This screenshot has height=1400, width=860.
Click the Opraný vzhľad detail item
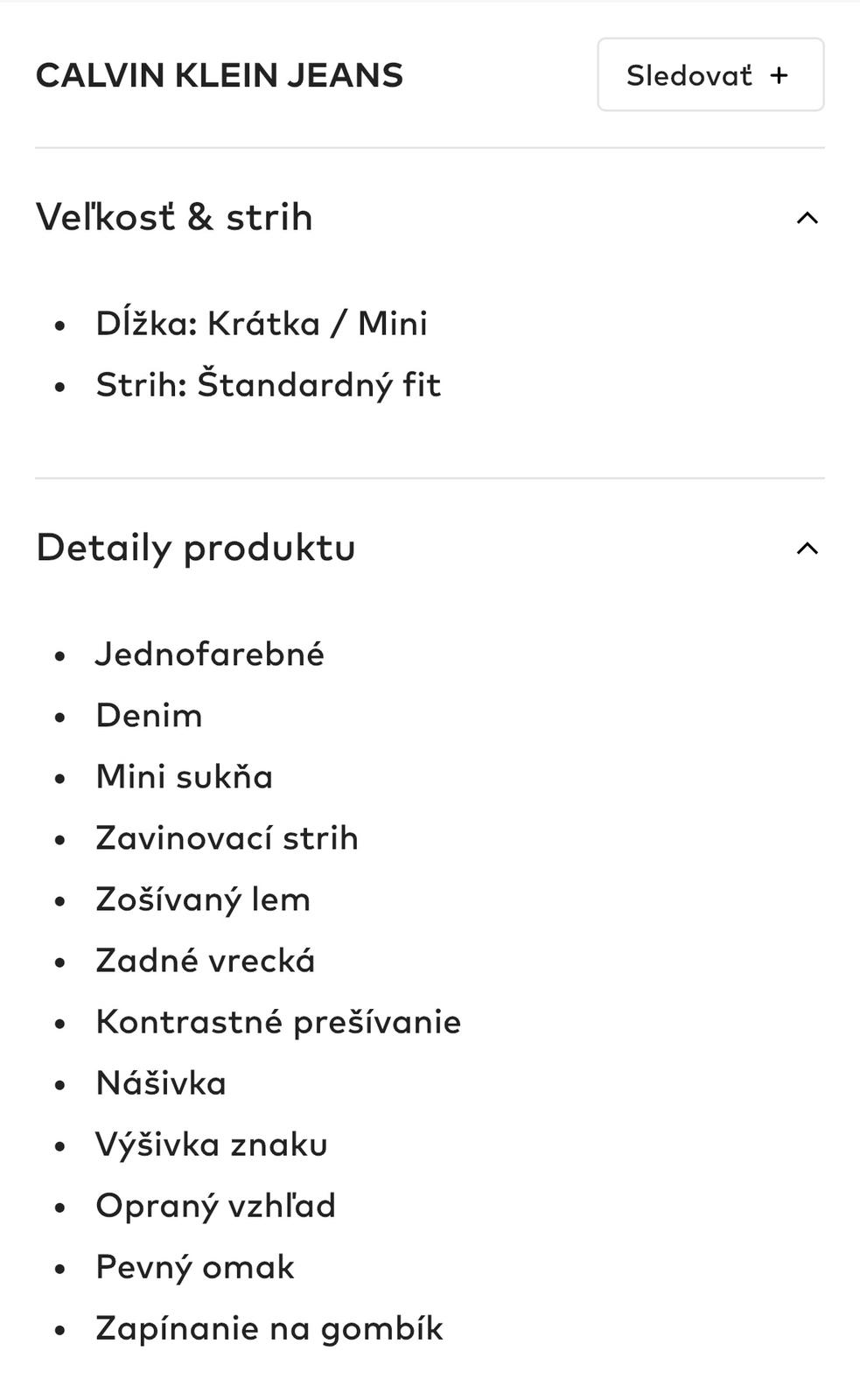215,1206
